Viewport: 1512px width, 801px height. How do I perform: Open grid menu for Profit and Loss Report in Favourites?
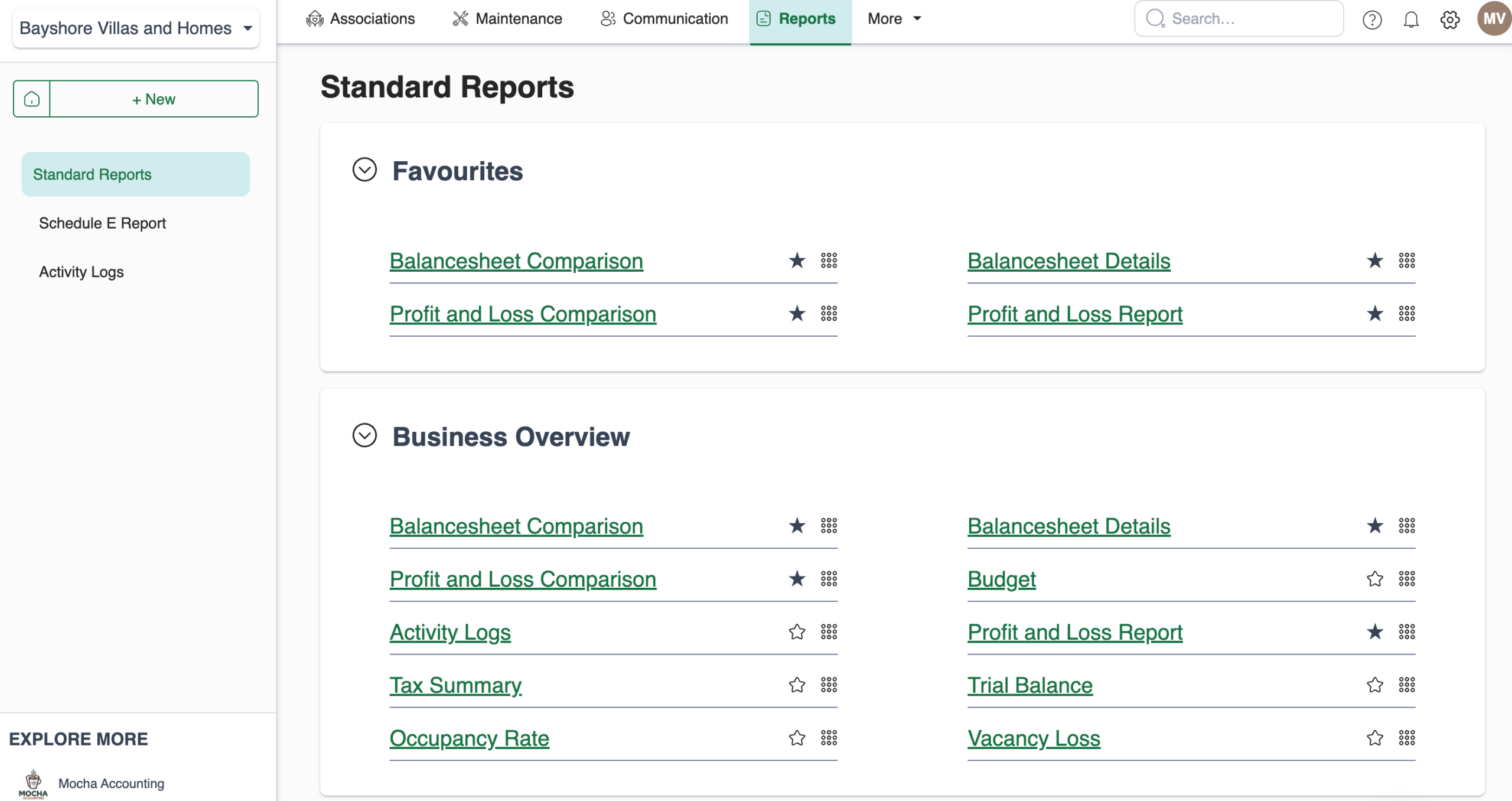point(1407,314)
